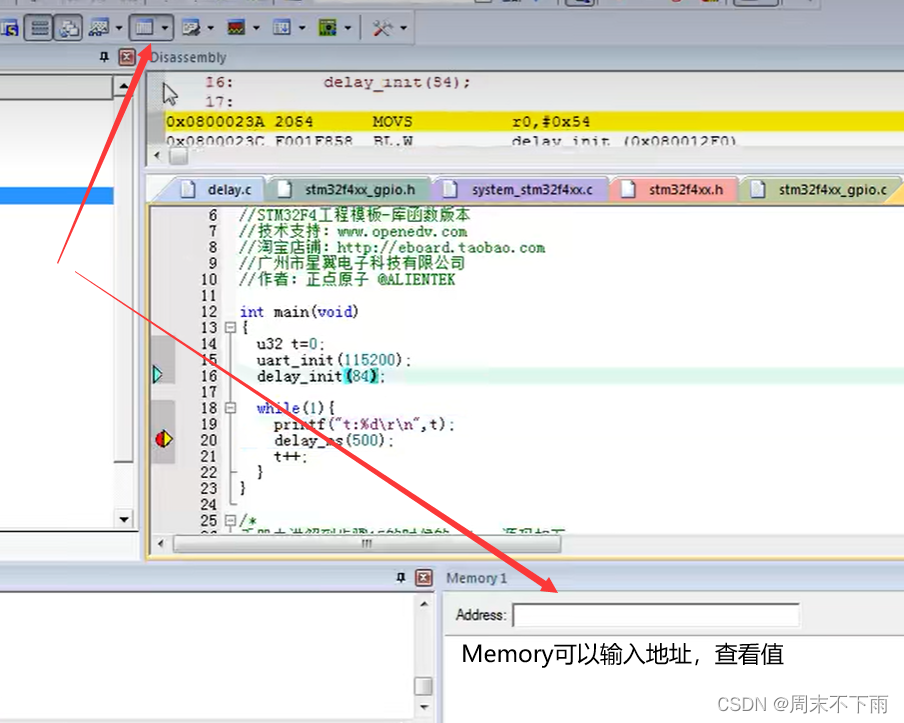This screenshot has width=904, height=723.
Task: Collapse the while loop fold at line 18
Action: coord(231,408)
